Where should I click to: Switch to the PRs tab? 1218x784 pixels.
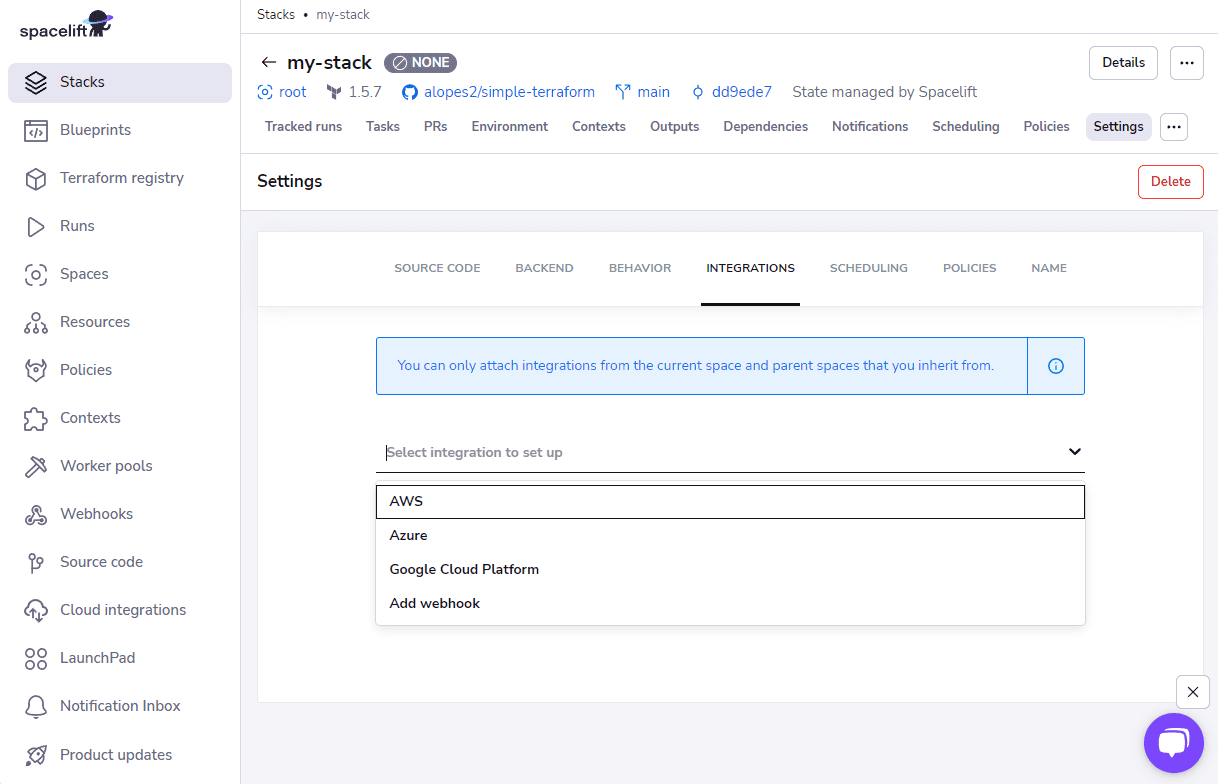click(435, 127)
